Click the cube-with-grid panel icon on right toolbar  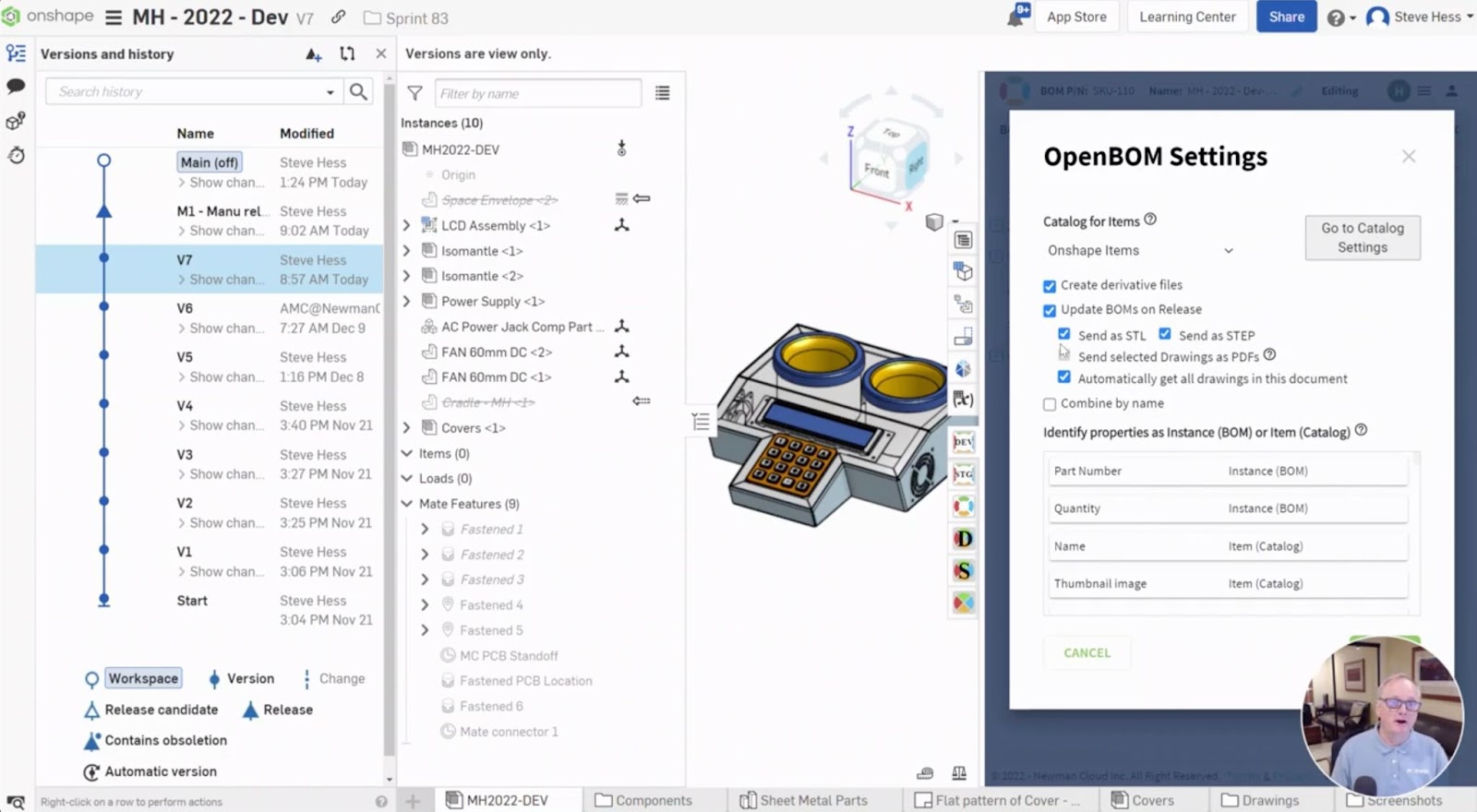[x=963, y=271]
